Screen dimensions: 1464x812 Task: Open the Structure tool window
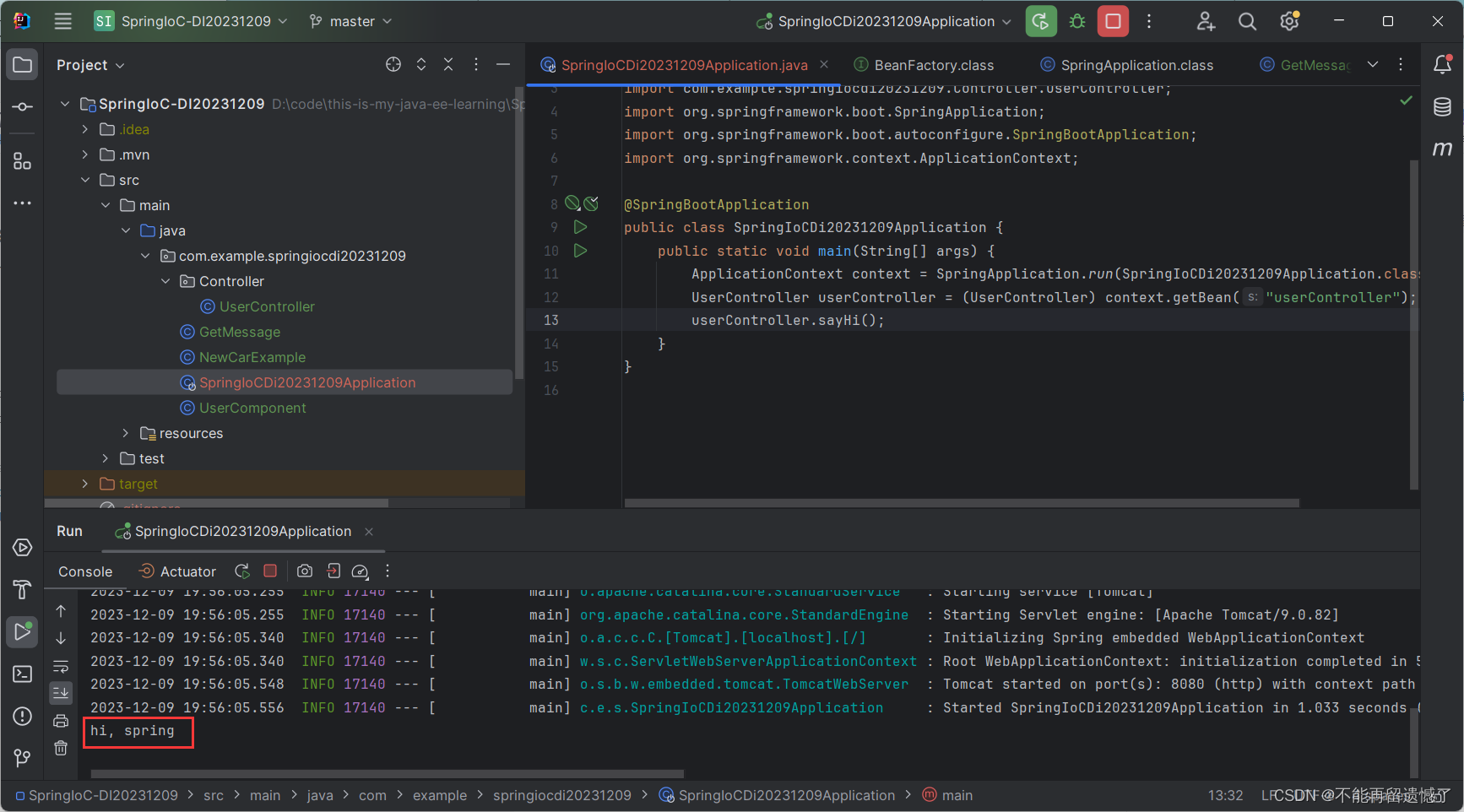click(x=23, y=161)
